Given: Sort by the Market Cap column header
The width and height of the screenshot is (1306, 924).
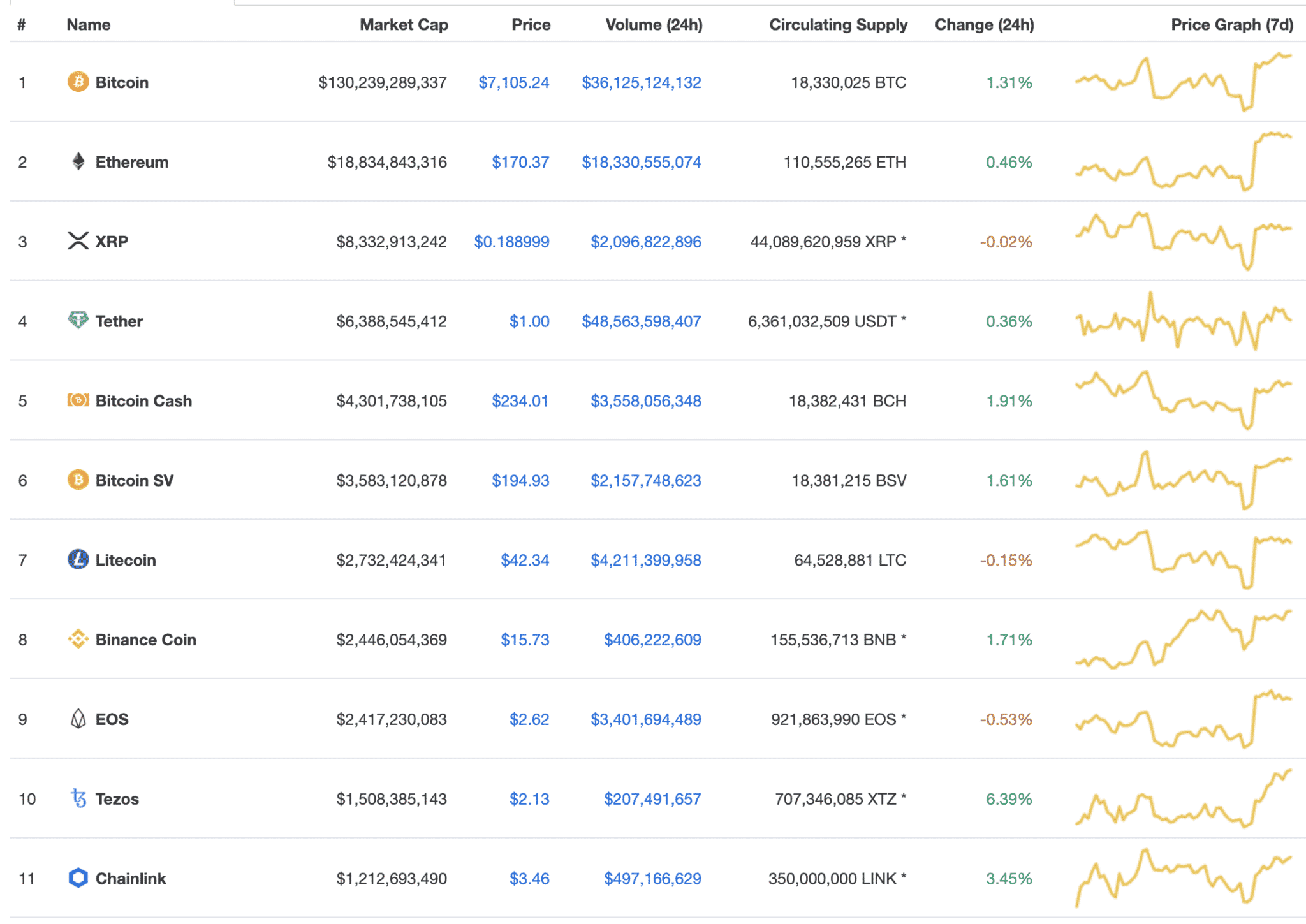Looking at the screenshot, I should [x=404, y=25].
